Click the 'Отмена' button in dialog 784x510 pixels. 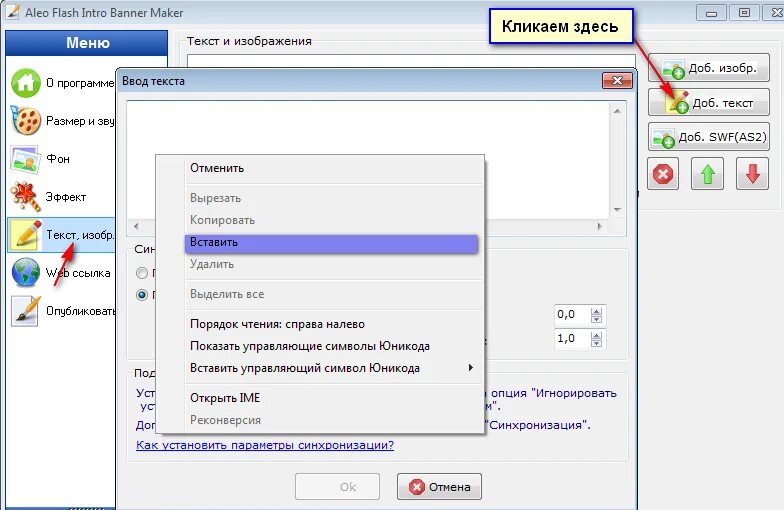440,486
